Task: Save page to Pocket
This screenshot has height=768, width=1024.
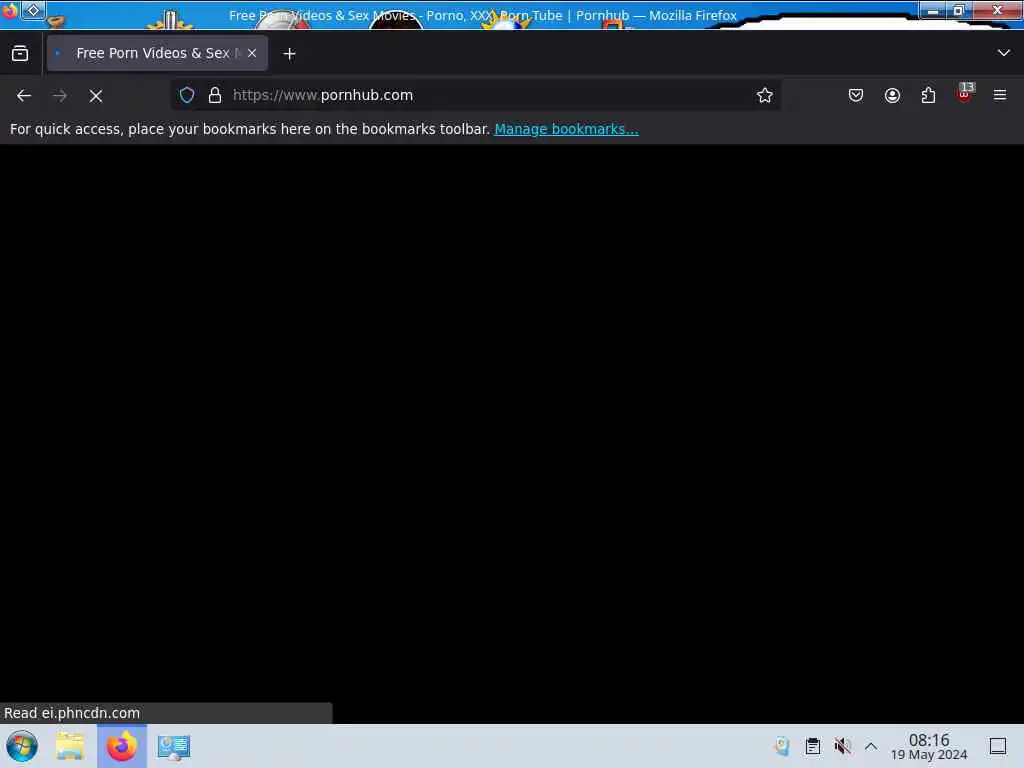Action: (856, 95)
